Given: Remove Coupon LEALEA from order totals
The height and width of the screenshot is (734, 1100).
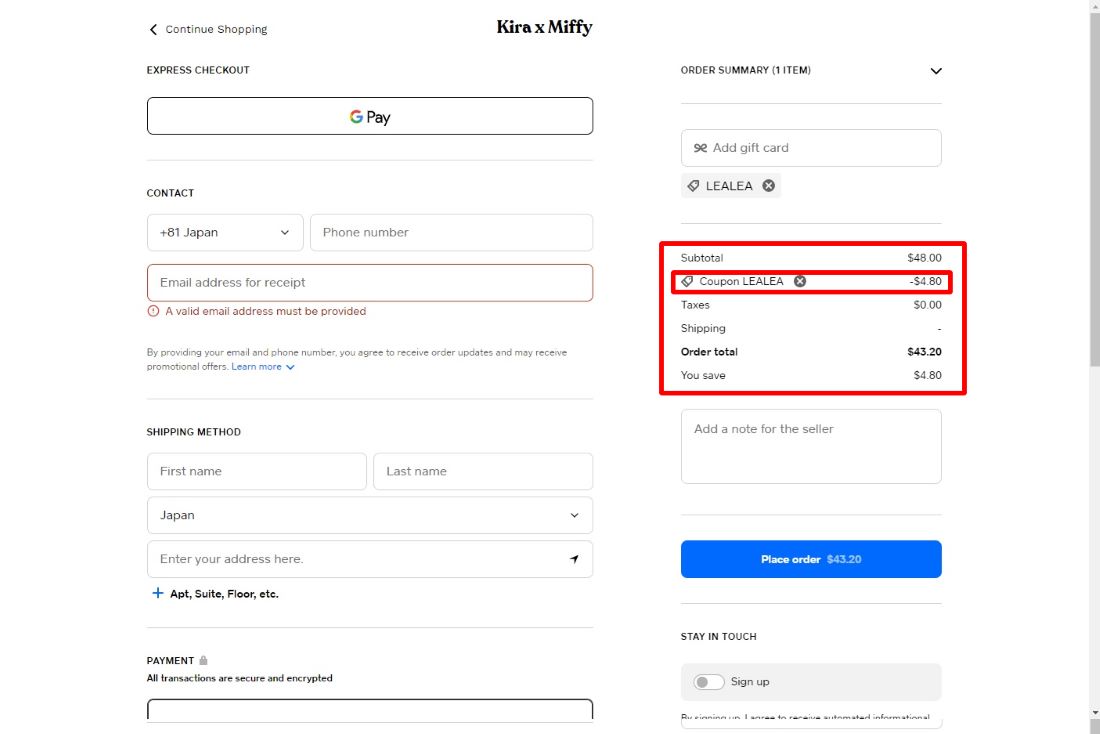Looking at the screenshot, I should [x=800, y=281].
